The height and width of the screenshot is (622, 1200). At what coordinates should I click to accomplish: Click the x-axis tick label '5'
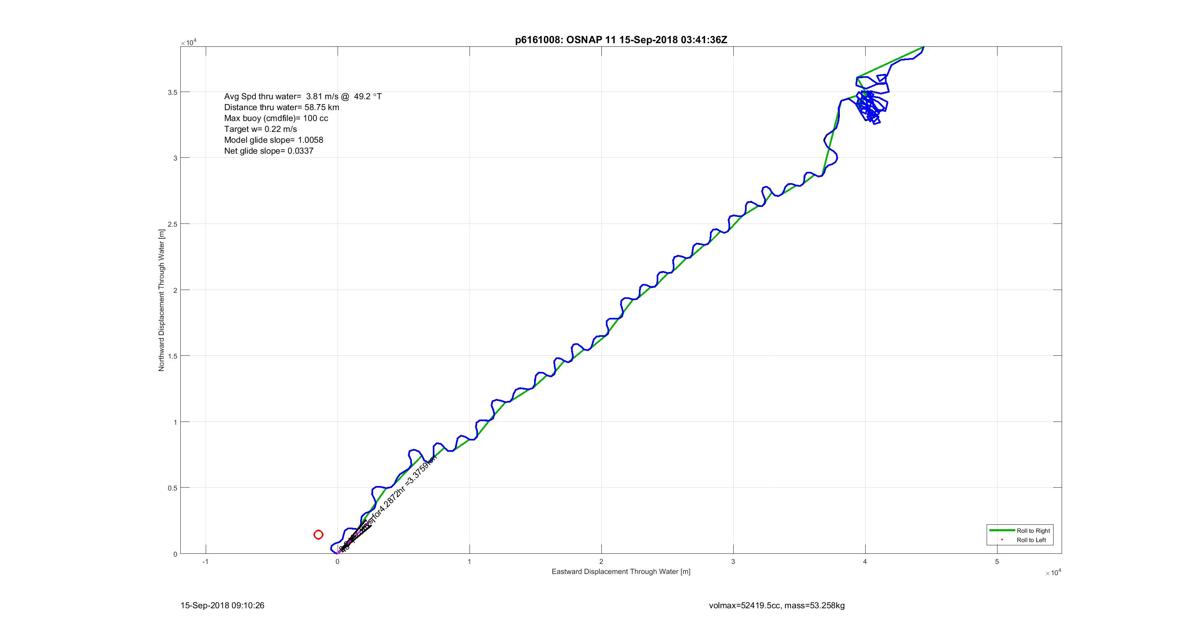coord(997,563)
